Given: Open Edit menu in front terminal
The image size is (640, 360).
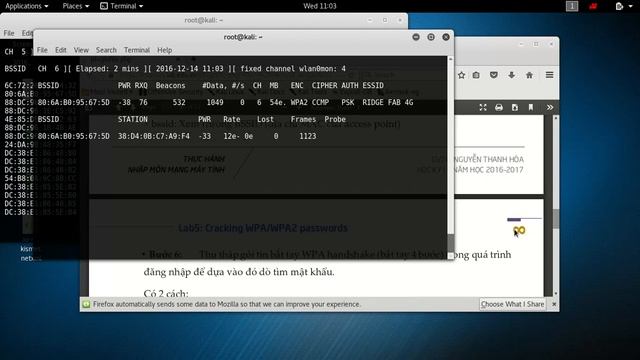Looking at the screenshot, I should tap(60, 50).
